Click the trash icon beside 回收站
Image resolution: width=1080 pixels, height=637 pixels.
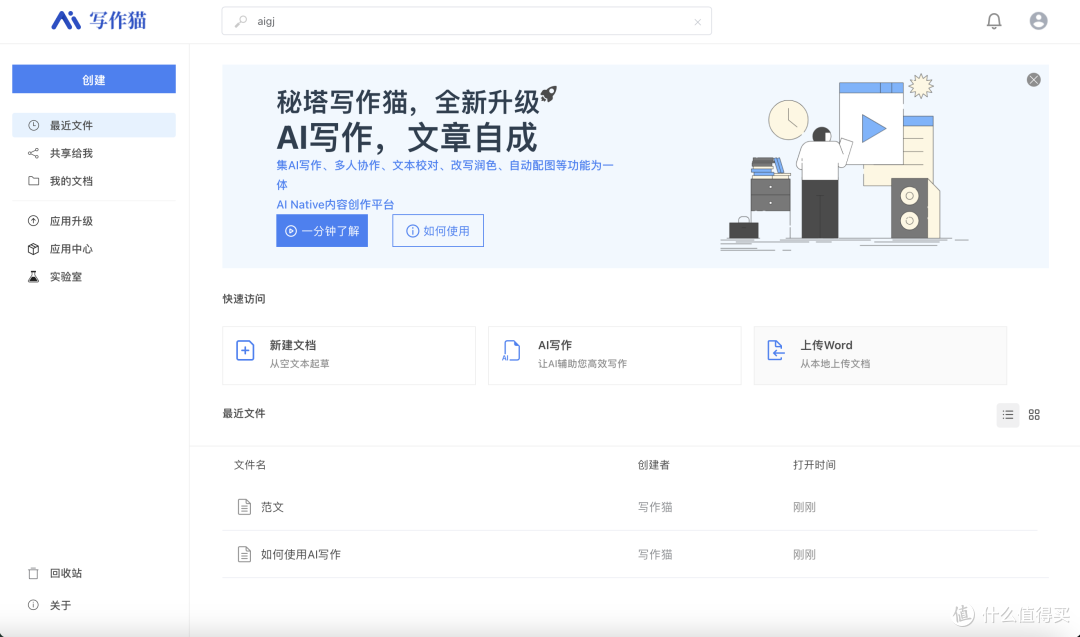(x=33, y=573)
